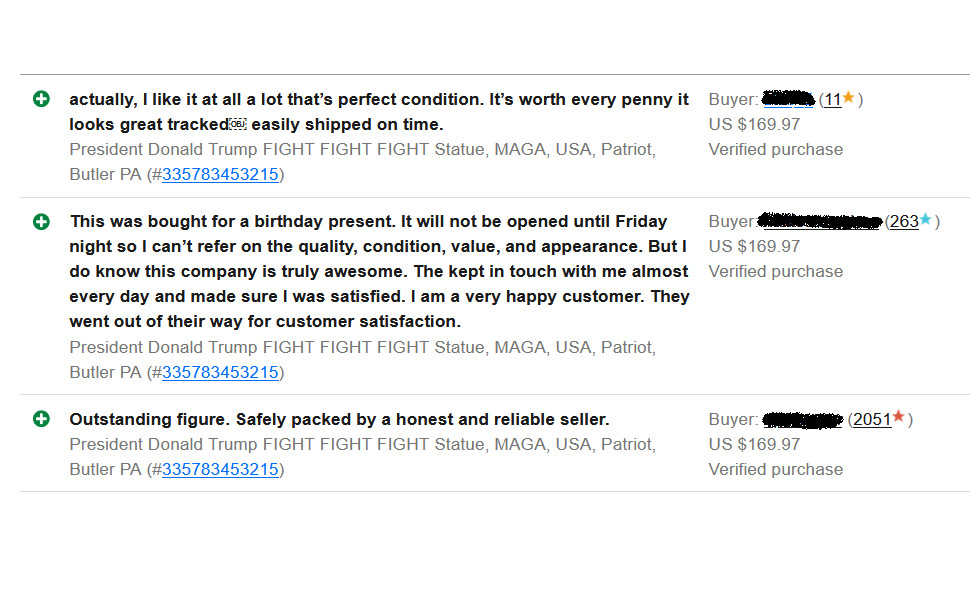Click green plus icon for birthday present review
Image resolution: width=970 pixels, height=602 pixels.
pyautogui.click(x=41, y=221)
